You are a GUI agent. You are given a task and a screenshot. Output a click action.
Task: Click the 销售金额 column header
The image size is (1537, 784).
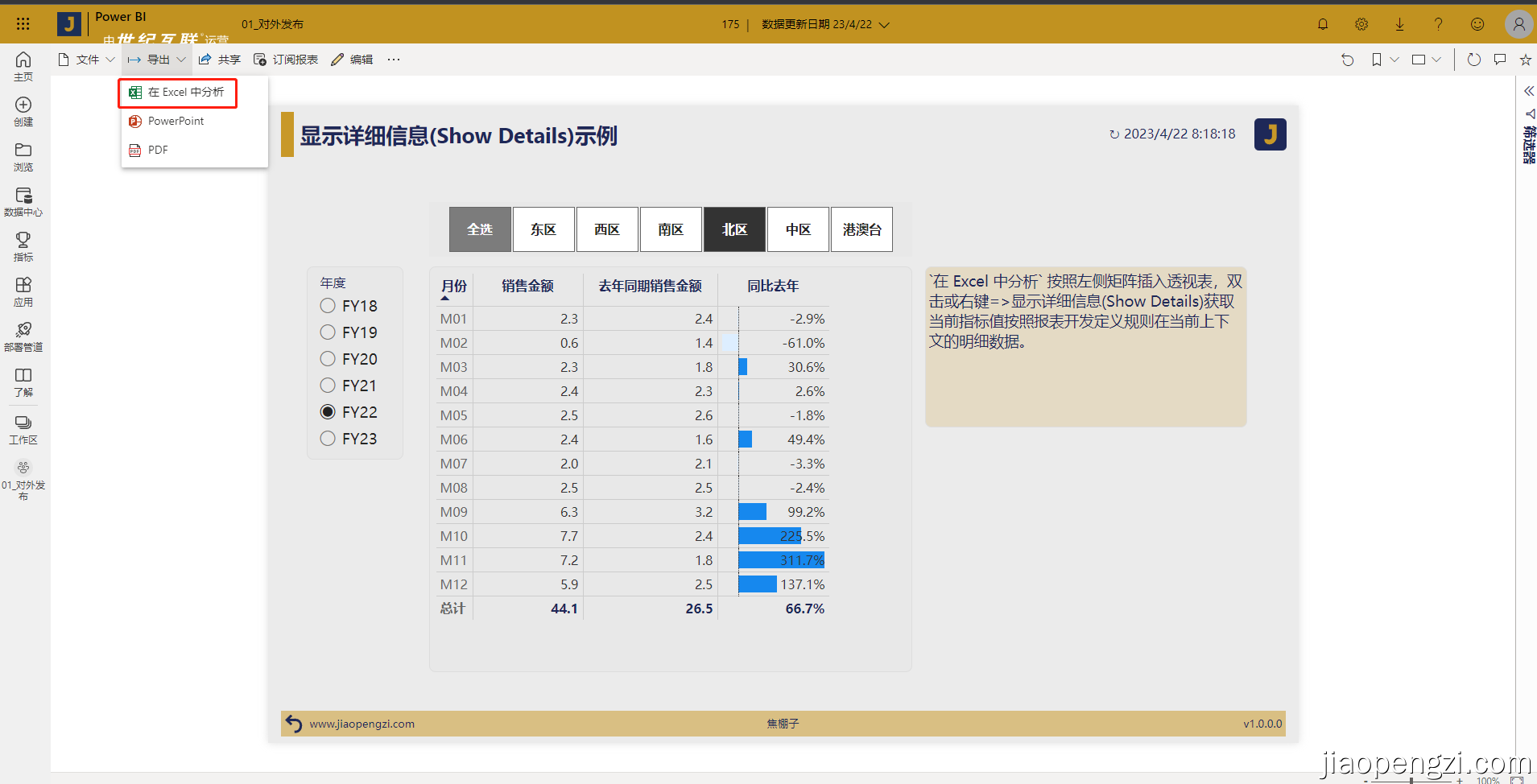coord(527,286)
